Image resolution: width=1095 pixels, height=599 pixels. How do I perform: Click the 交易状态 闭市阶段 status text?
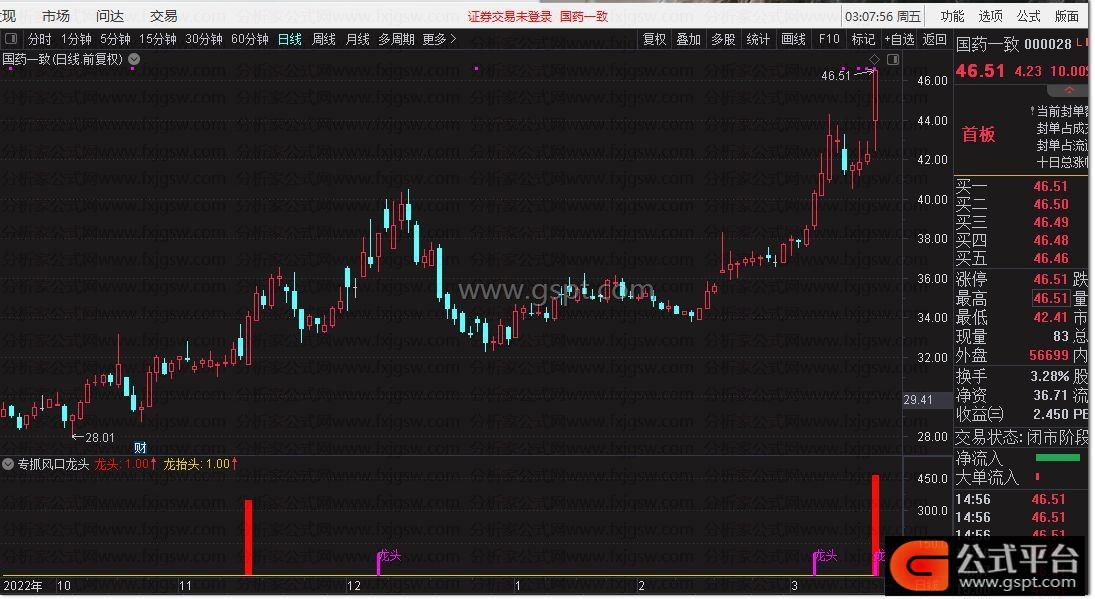(x=1021, y=438)
